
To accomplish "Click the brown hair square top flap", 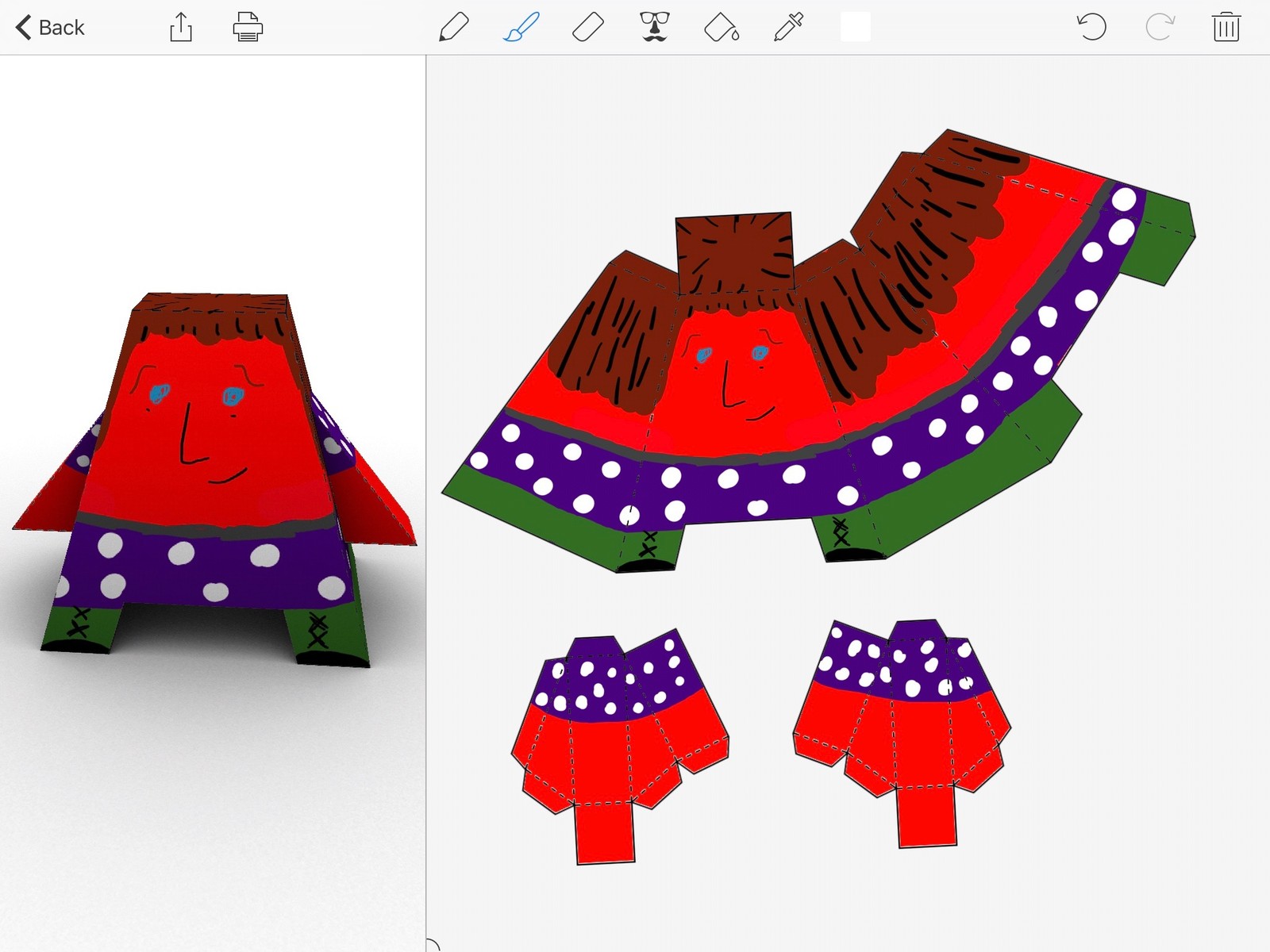I will pos(734,252).
